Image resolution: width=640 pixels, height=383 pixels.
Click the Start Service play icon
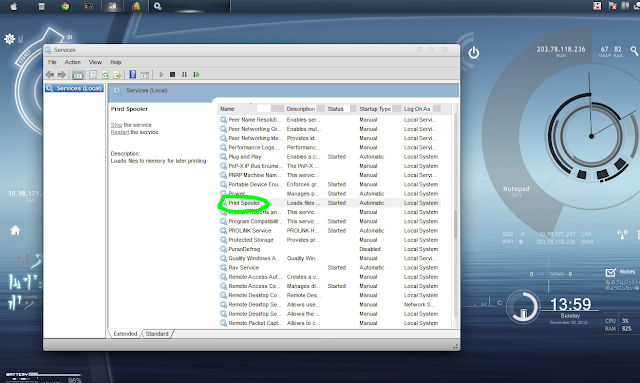[161, 74]
